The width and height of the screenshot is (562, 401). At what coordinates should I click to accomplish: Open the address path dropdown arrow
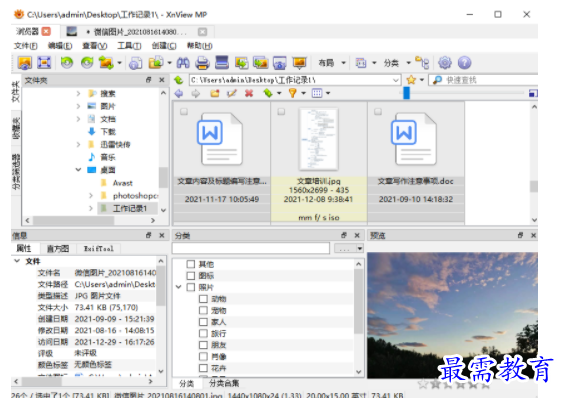[396, 80]
